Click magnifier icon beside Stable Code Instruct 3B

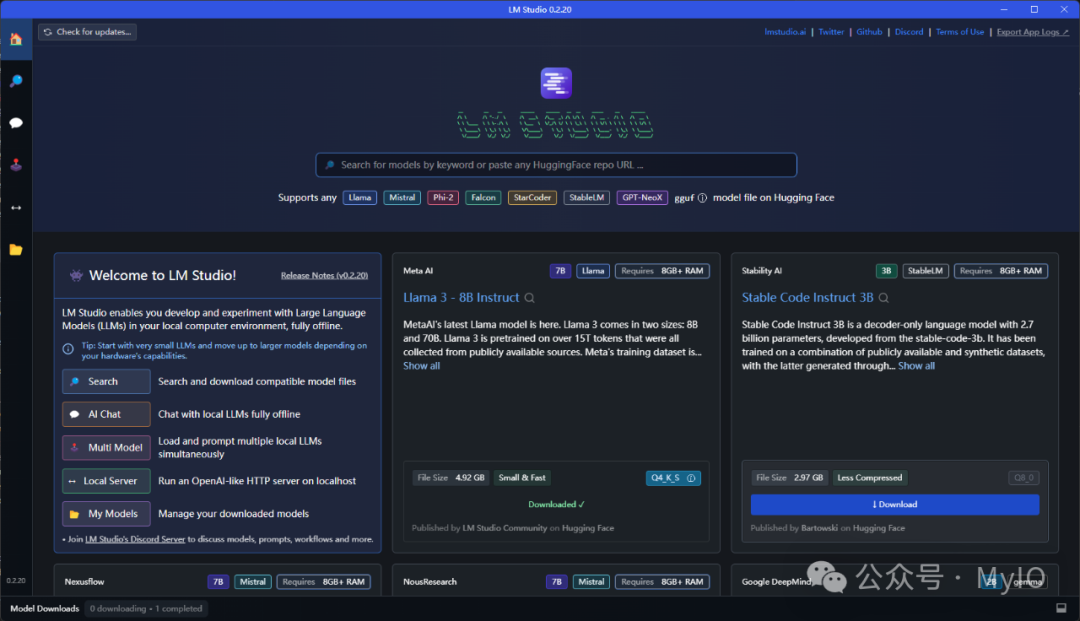(x=884, y=298)
